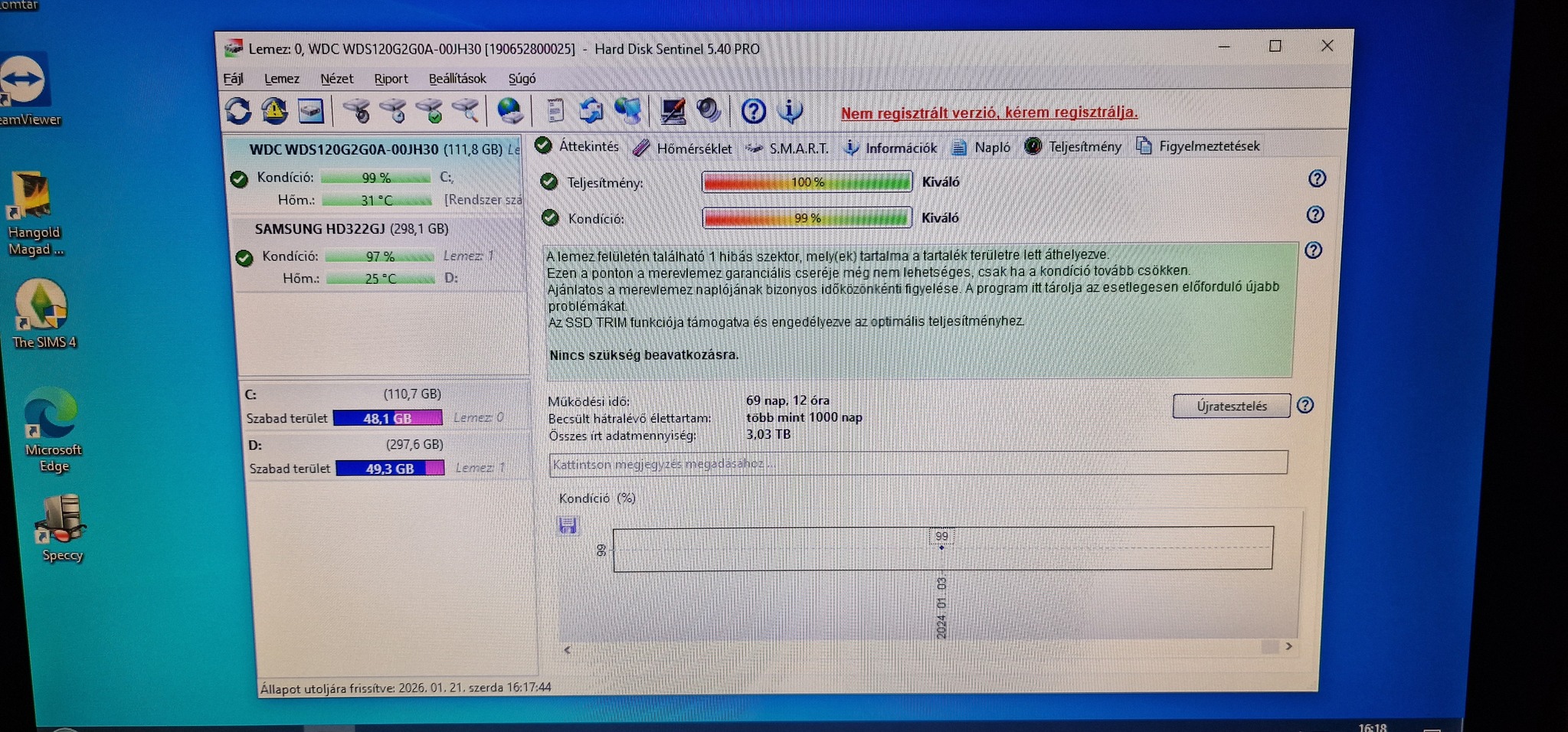Open the S.M.A.R.T. tab
This screenshot has height=732, width=1568.
tap(787, 148)
